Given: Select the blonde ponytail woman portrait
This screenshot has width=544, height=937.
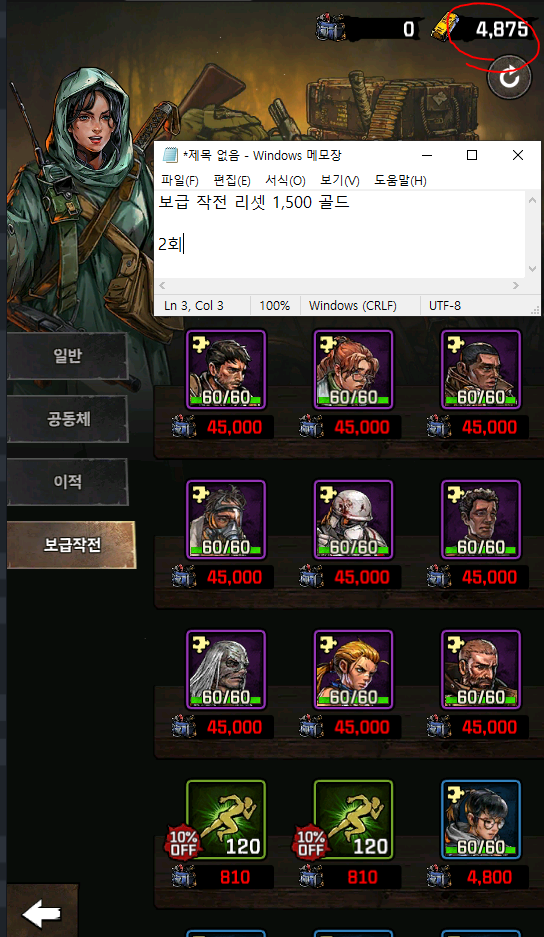Looking at the screenshot, I should [353, 670].
